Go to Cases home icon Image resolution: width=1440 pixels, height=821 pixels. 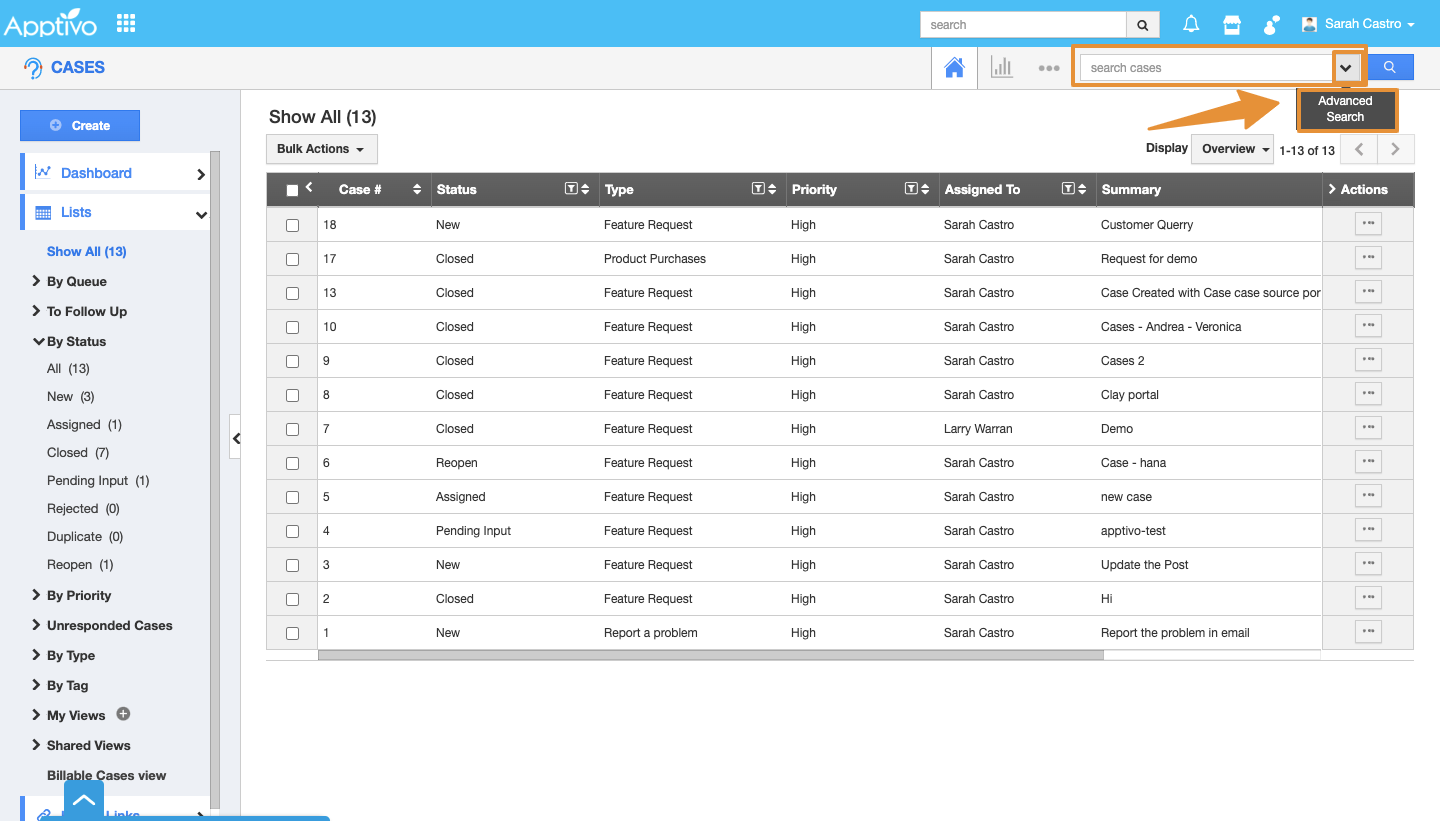[954, 68]
